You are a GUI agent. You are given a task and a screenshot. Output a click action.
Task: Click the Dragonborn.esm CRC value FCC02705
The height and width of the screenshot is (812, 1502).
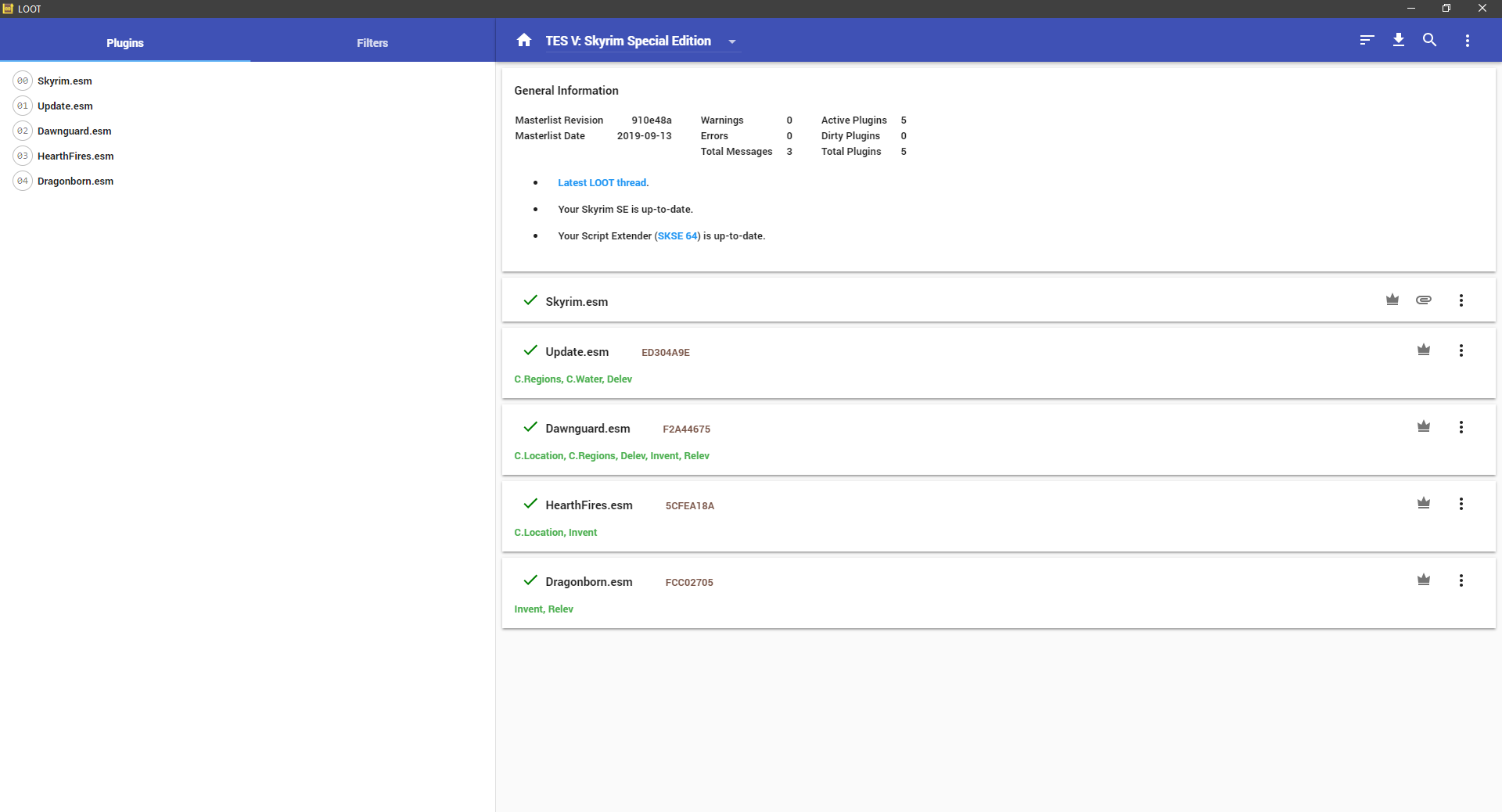pyautogui.click(x=689, y=583)
